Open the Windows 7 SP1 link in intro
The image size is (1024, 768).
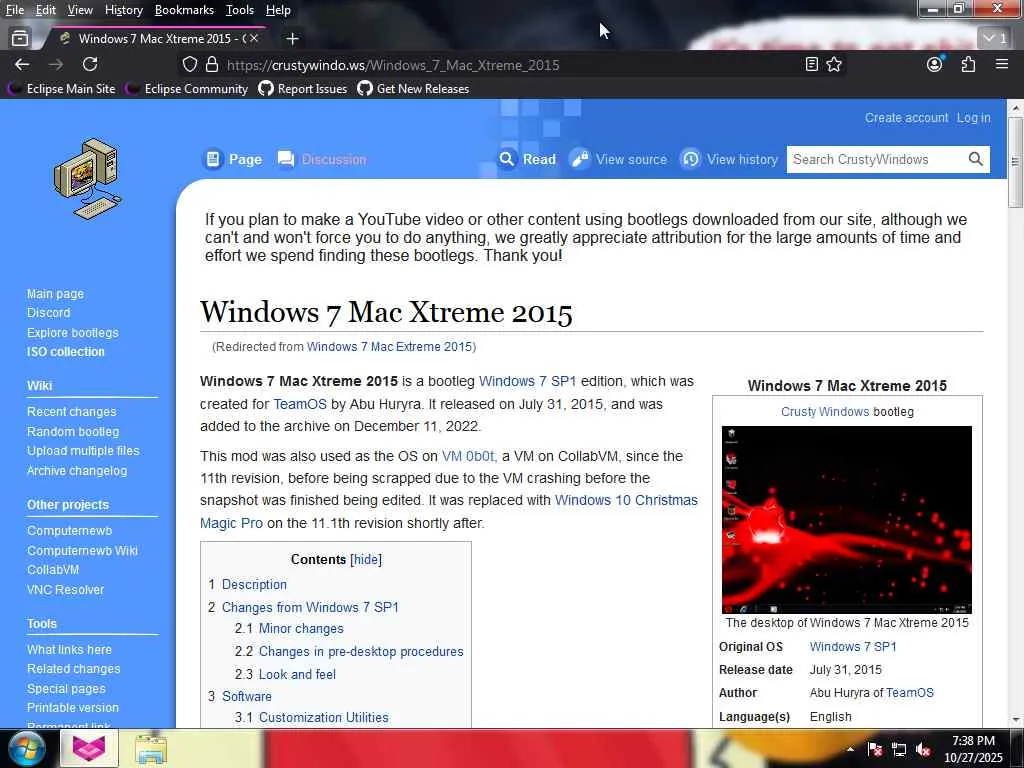point(528,381)
